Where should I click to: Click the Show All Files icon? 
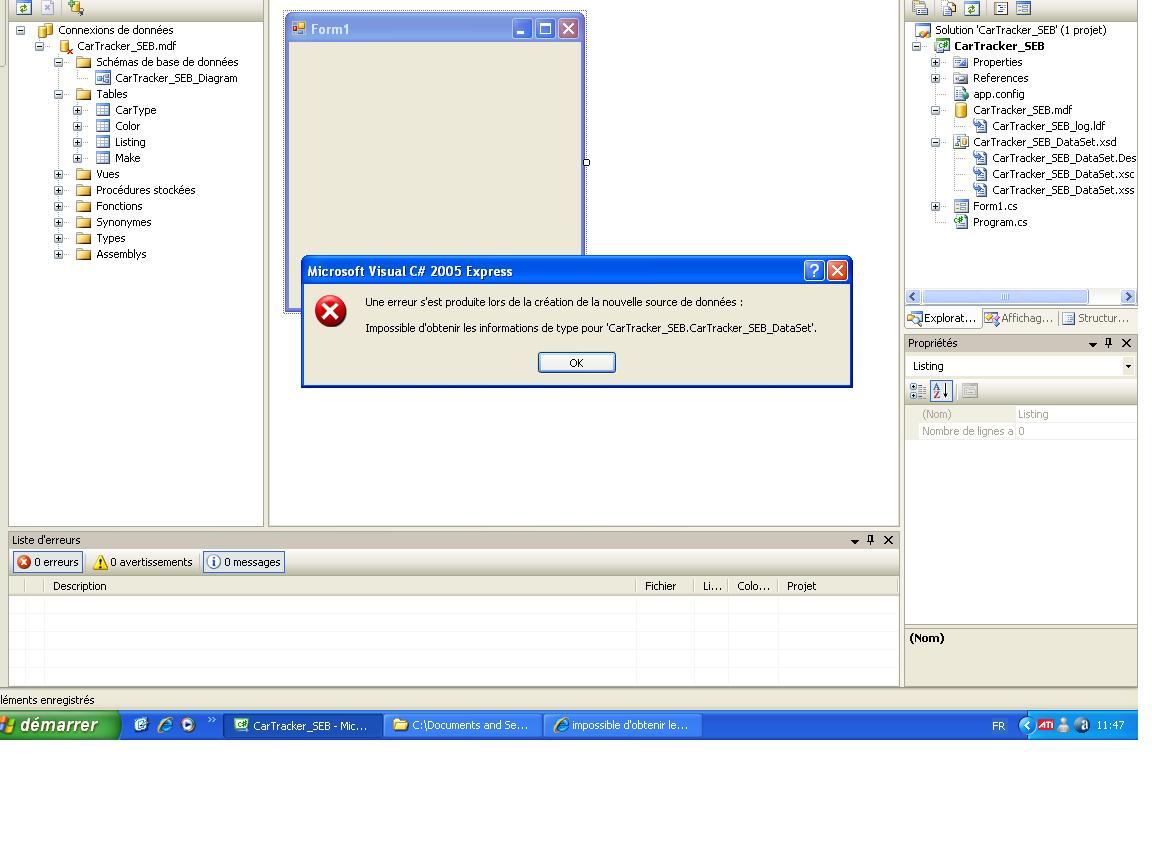(948, 7)
